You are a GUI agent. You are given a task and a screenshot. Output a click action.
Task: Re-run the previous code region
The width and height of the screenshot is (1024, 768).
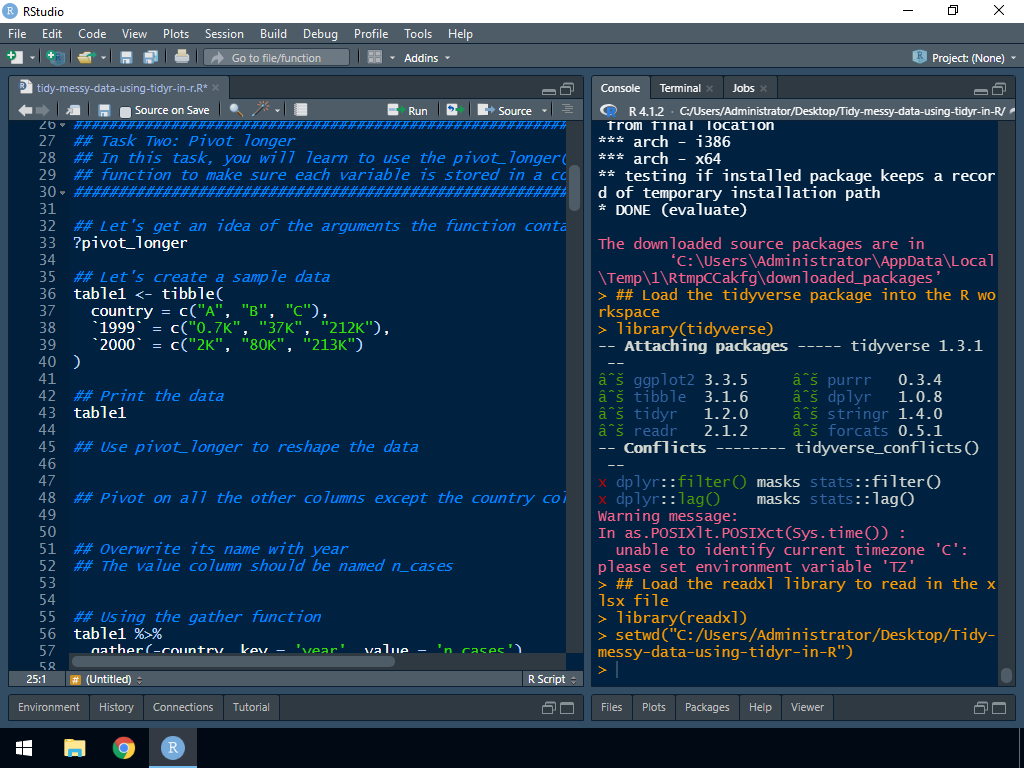(x=454, y=110)
